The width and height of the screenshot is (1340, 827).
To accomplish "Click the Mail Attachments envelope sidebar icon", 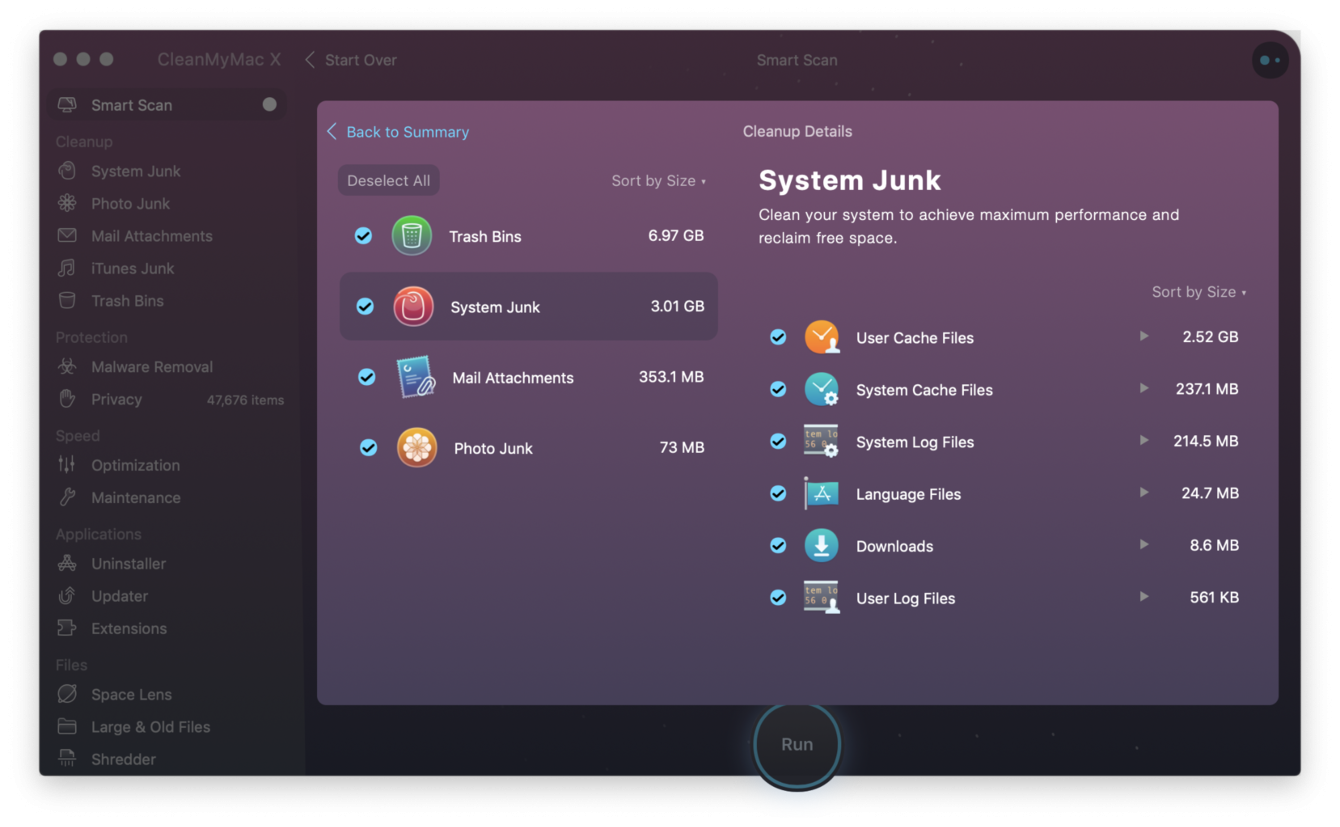I will [x=67, y=236].
